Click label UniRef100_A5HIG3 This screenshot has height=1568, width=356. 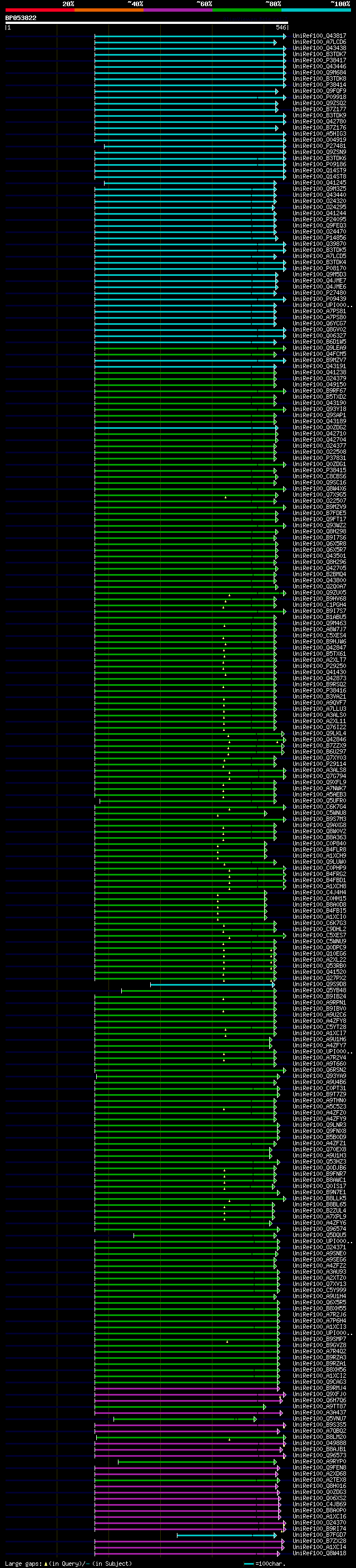pos(319,134)
